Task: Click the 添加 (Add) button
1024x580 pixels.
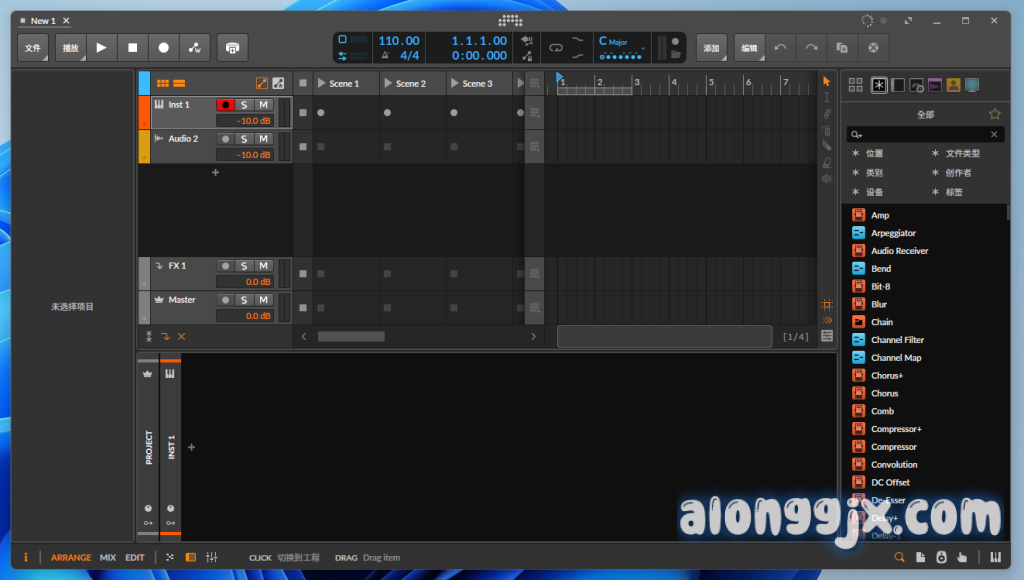Action: coord(711,47)
